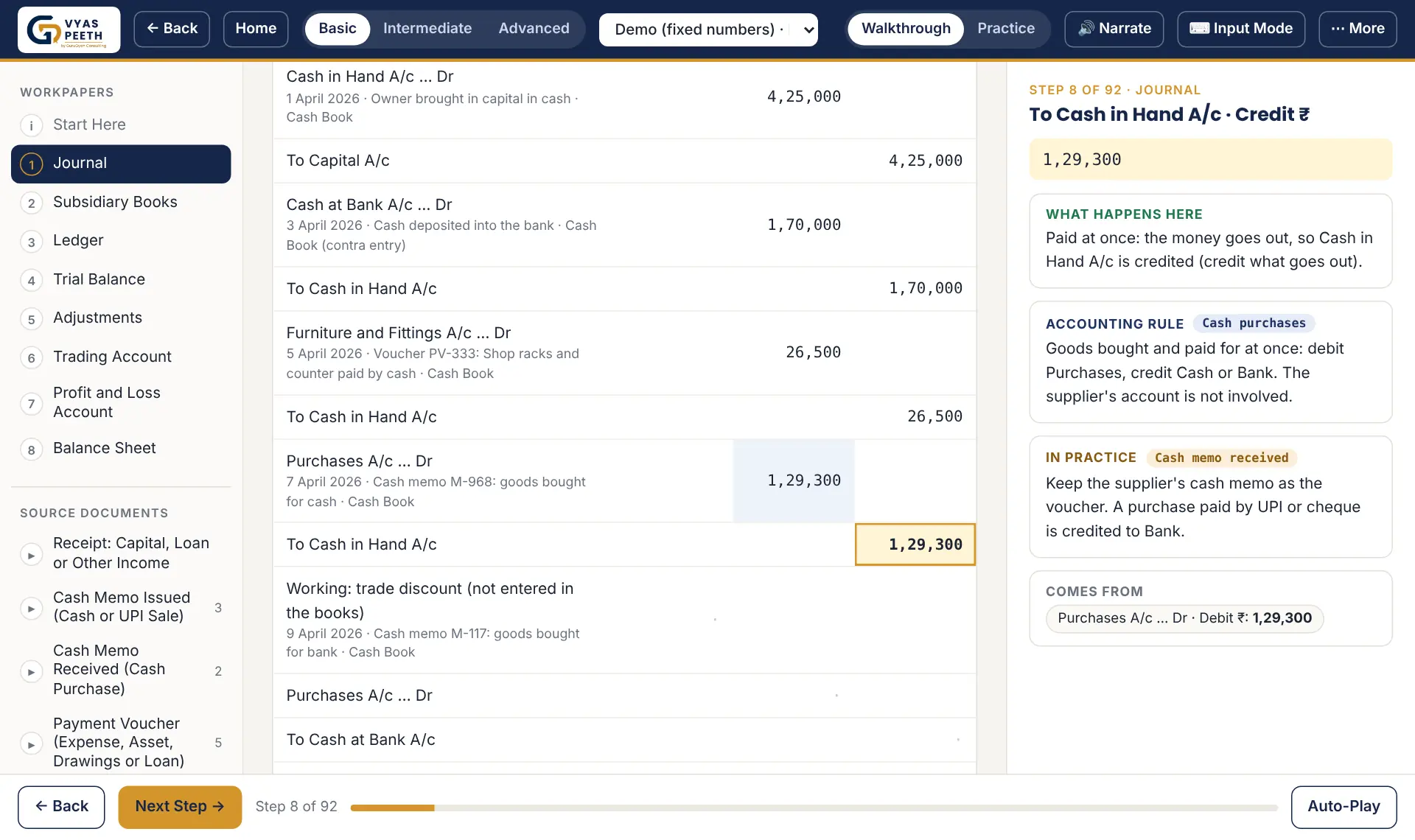Click the Adjustments step 5 icon
Screen dimensions: 1415x840
click(x=31, y=318)
